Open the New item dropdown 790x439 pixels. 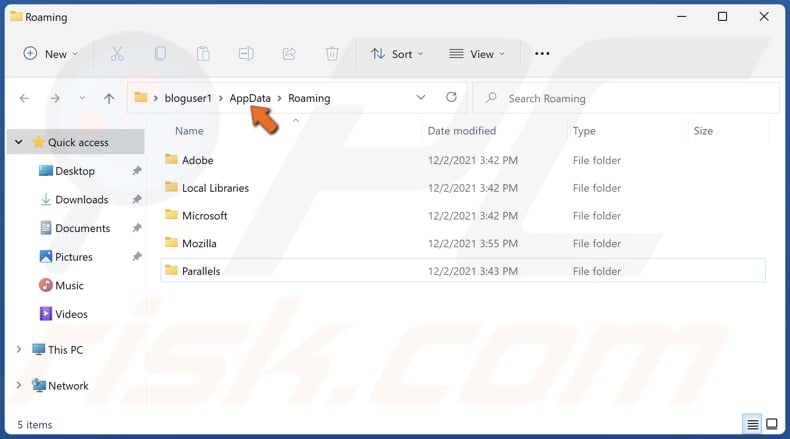[51, 53]
